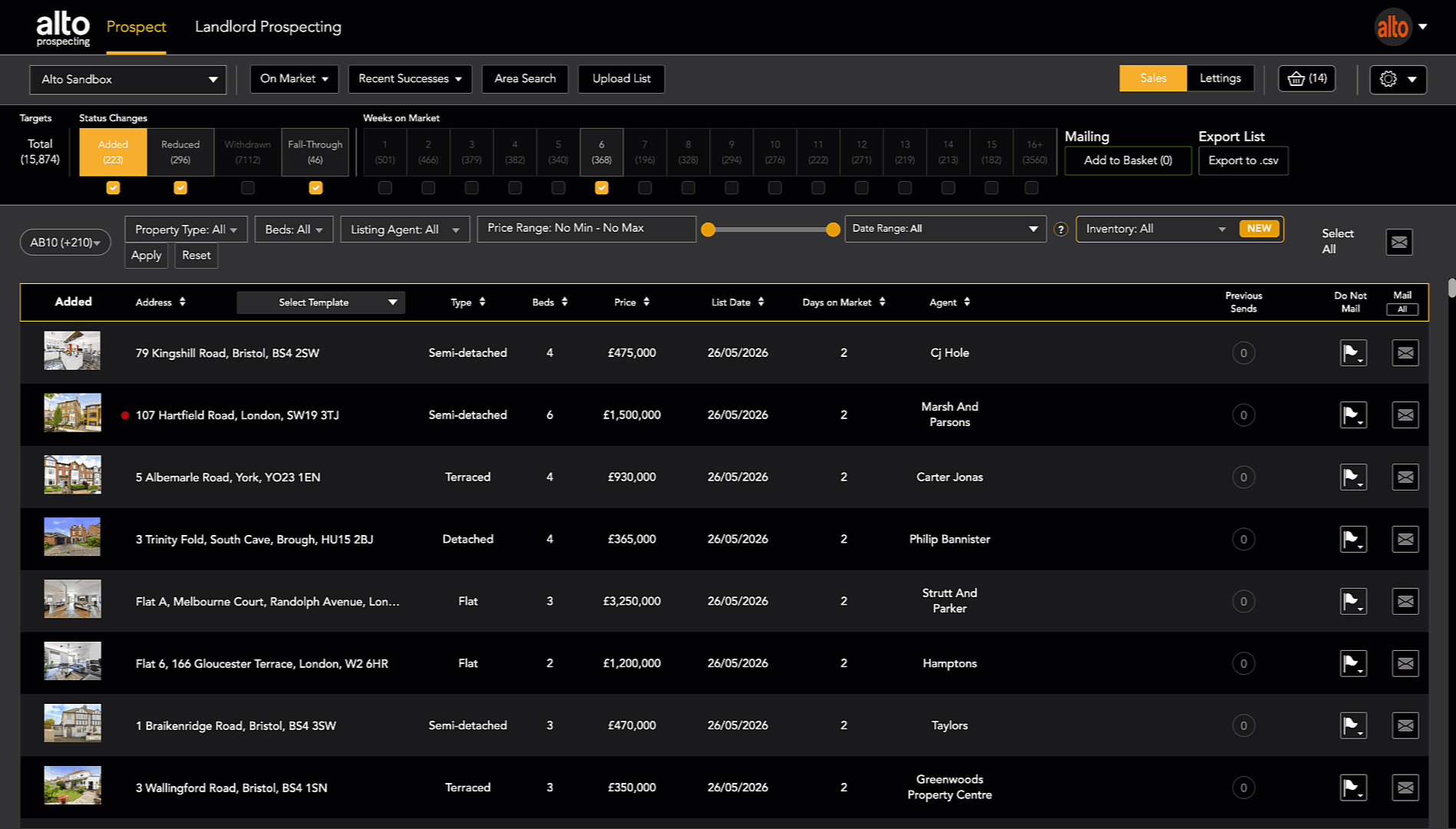
Task: Expand the AB10 (+210) area selector
Action: click(65, 243)
